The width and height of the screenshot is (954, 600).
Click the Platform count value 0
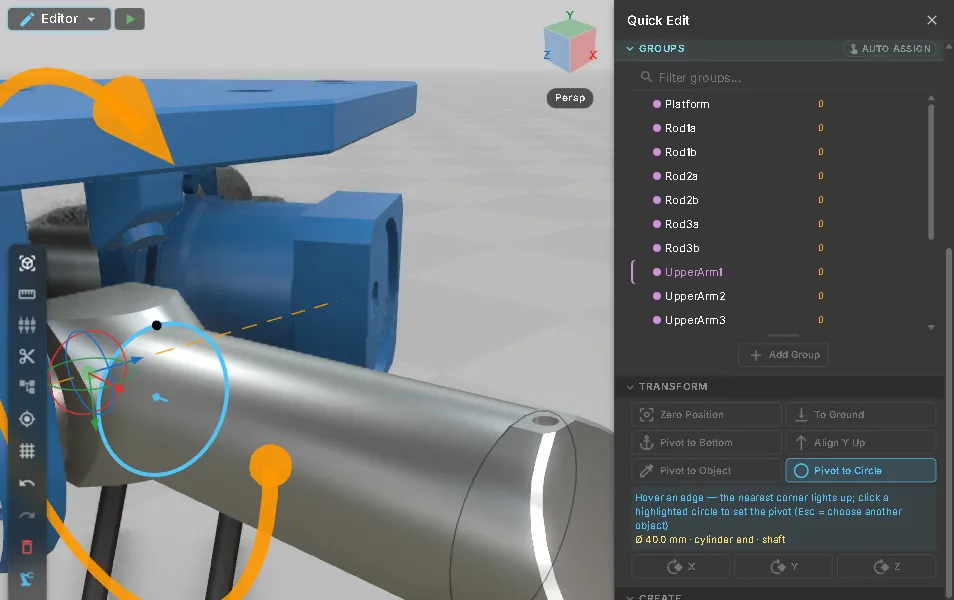pos(821,104)
